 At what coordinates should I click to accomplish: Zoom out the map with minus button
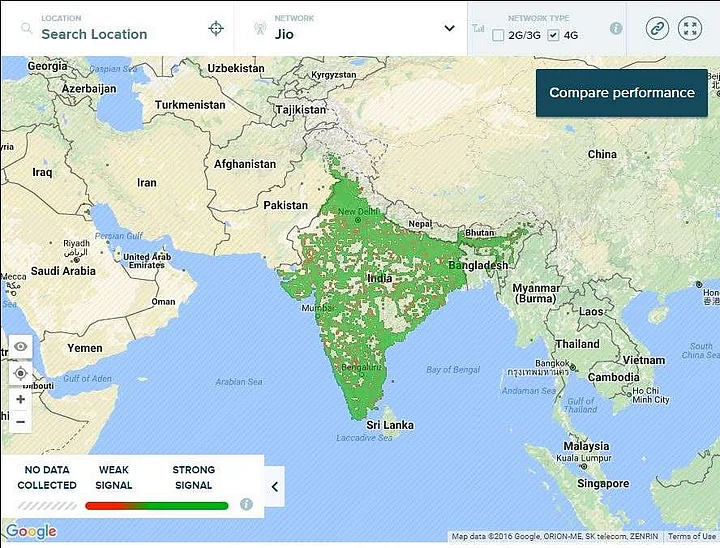tap(20, 422)
